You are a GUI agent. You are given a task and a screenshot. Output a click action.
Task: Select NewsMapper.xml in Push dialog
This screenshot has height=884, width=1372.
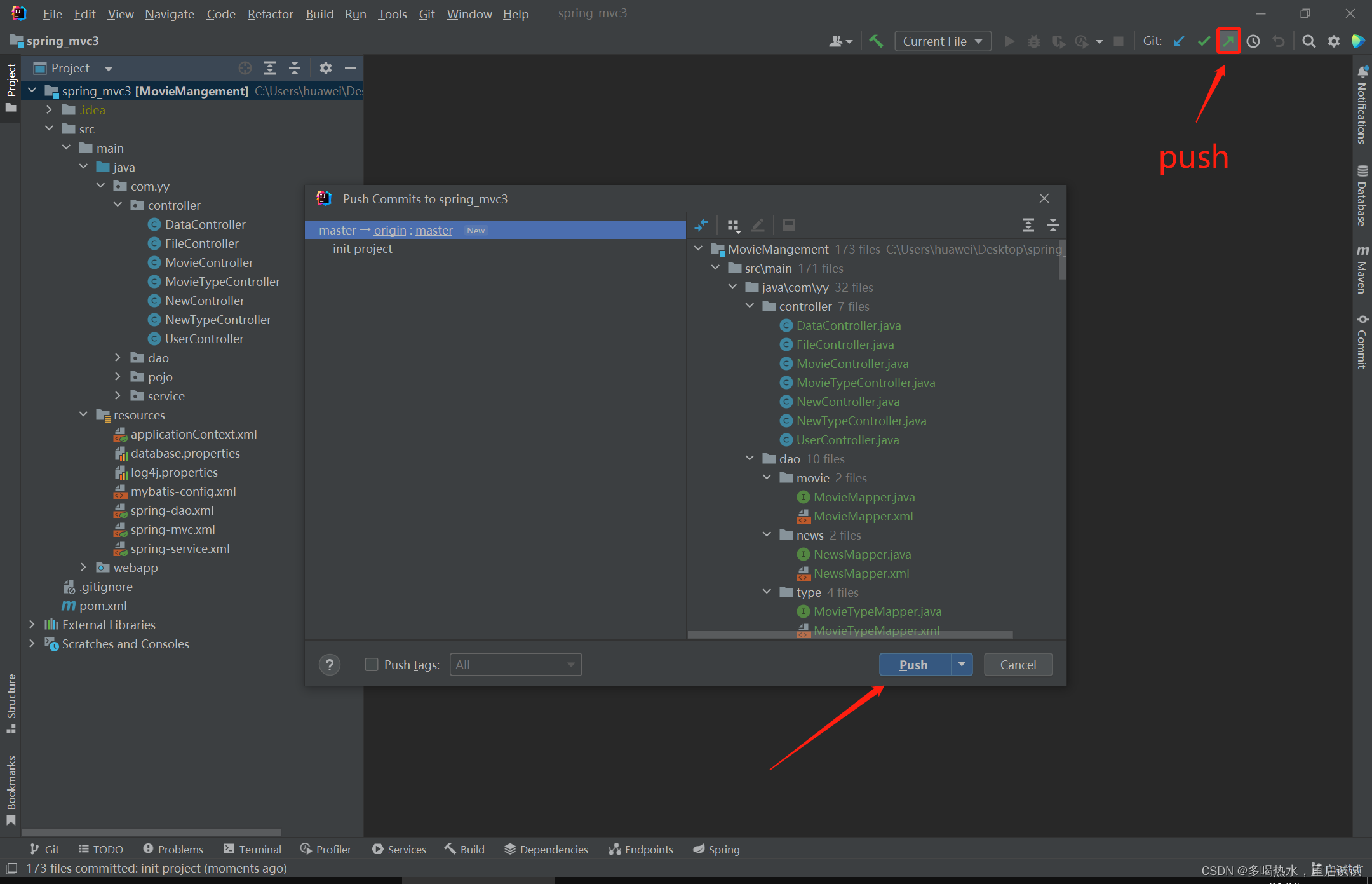pos(861,573)
